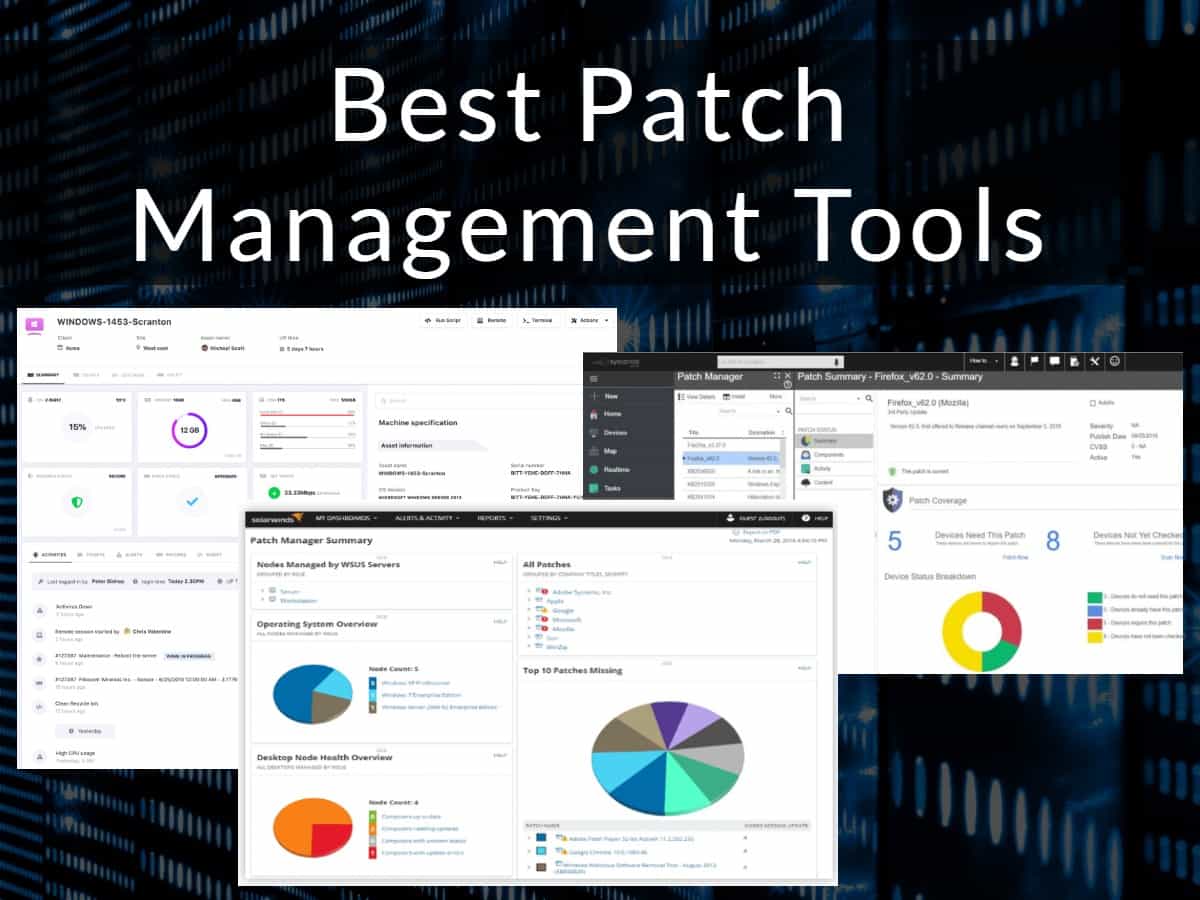The image size is (1200, 900).
Task: Click the yellow legend color swatch
Action: [x=1094, y=636]
